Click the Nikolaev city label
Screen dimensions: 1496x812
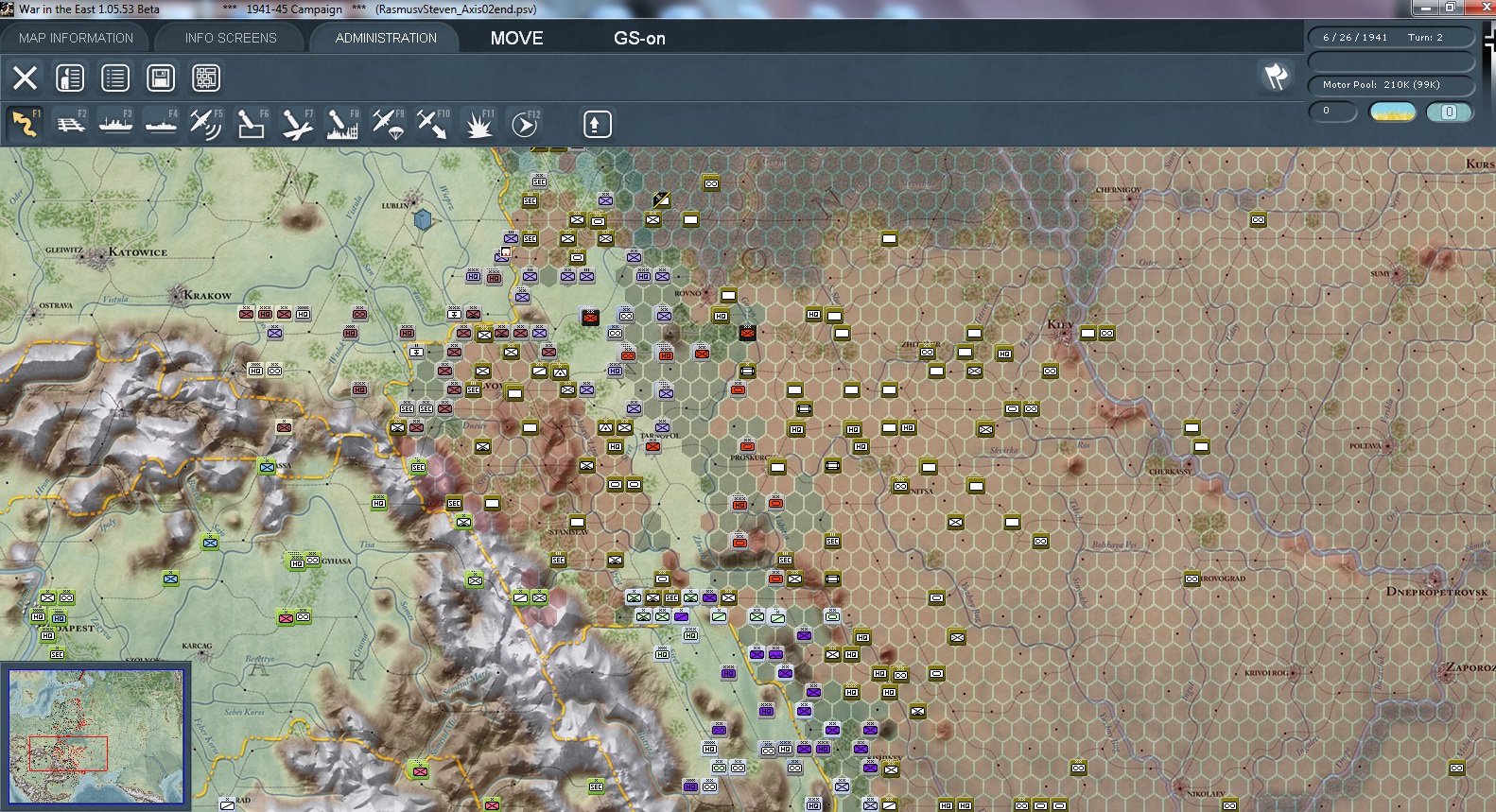click(1206, 794)
